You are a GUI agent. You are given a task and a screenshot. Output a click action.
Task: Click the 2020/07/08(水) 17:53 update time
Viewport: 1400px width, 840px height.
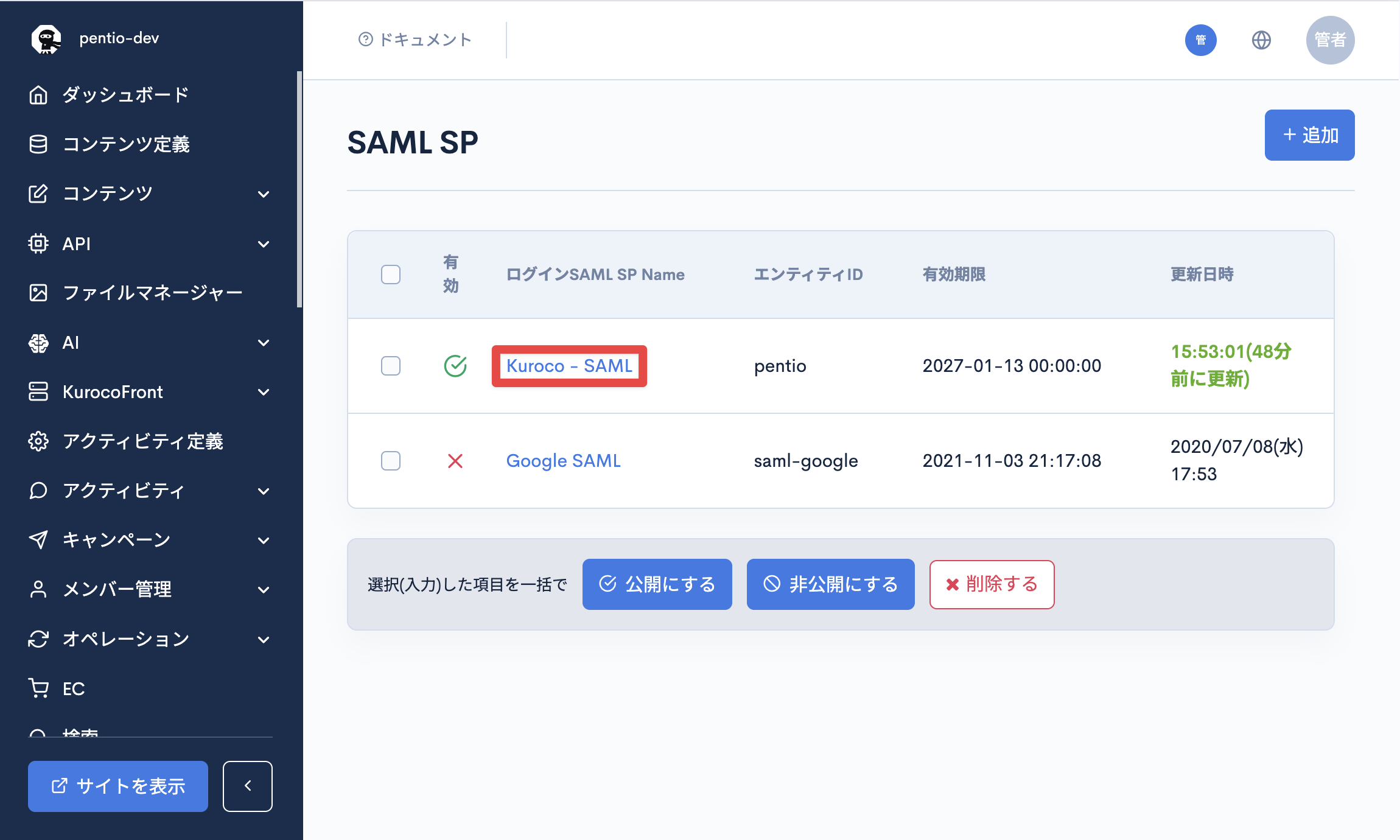(x=1237, y=460)
